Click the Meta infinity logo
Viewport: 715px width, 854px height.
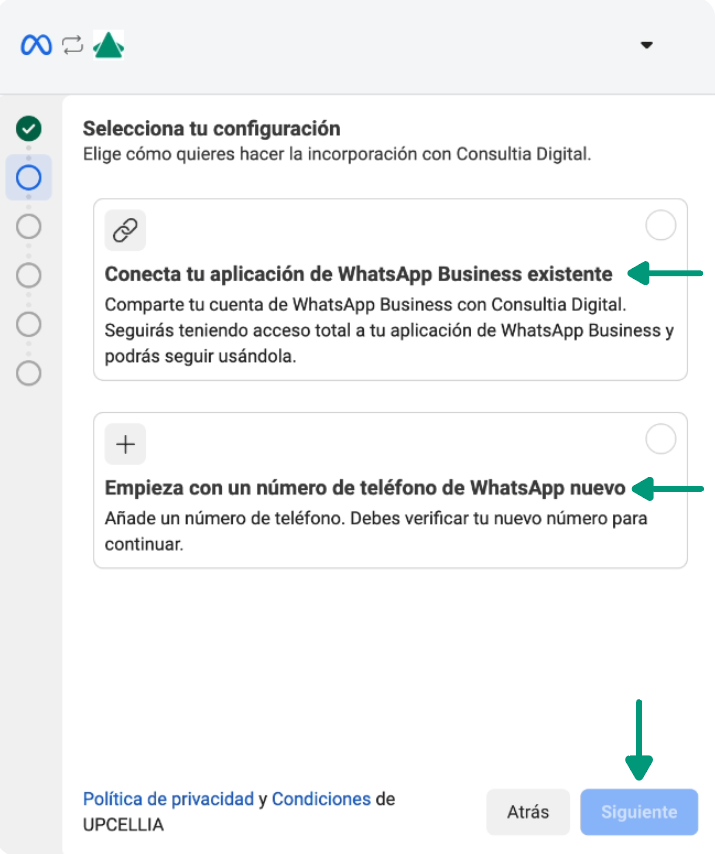36,45
